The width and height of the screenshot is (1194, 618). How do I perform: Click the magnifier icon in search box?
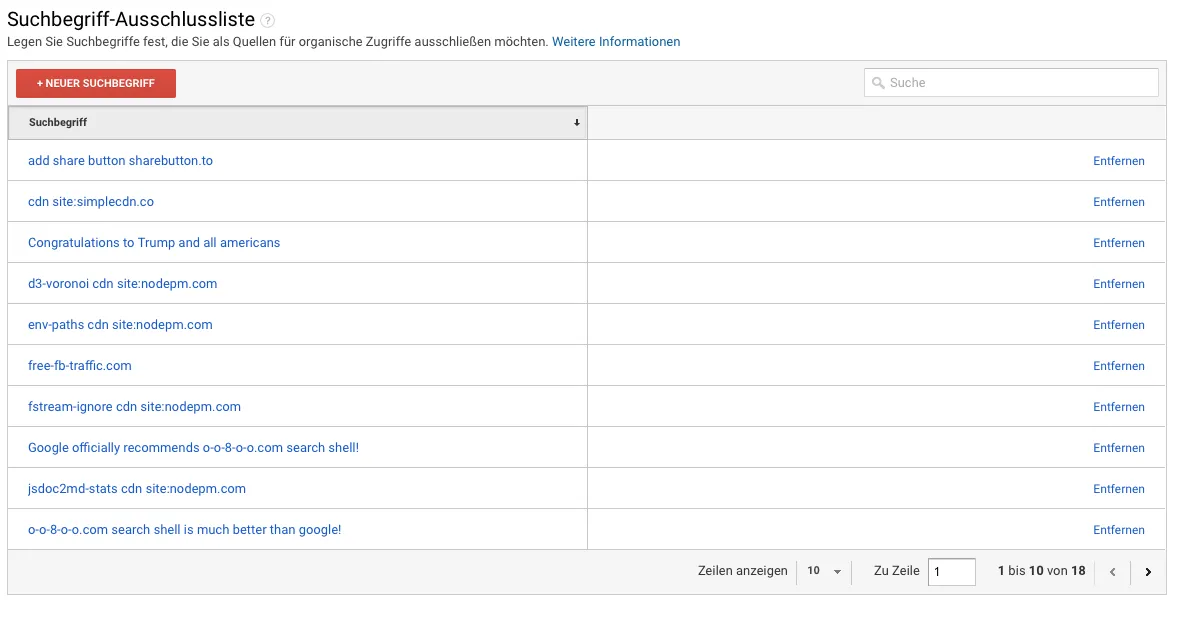878,83
